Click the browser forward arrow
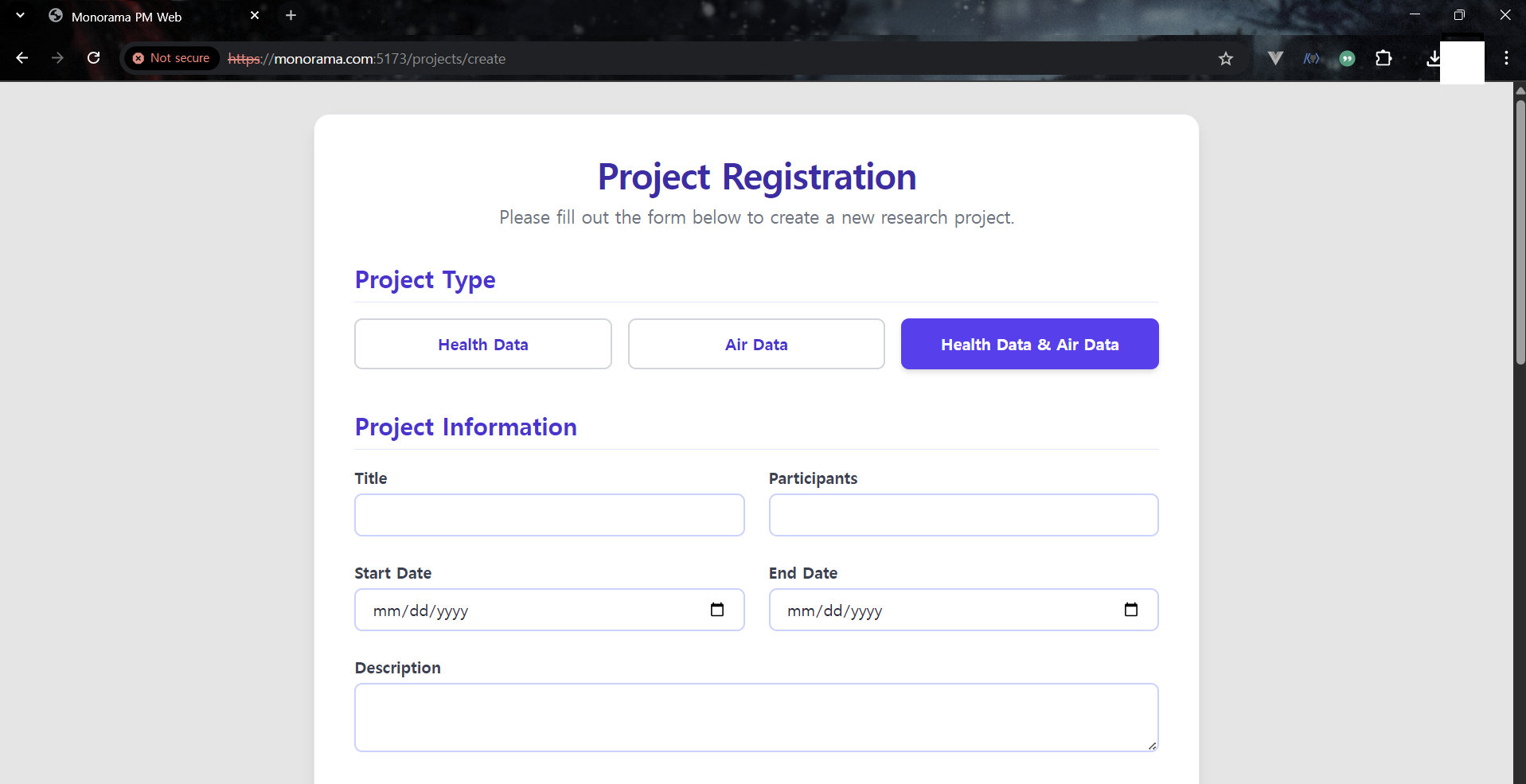Viewport: 1526px width, 784px height. coord(57,58)
